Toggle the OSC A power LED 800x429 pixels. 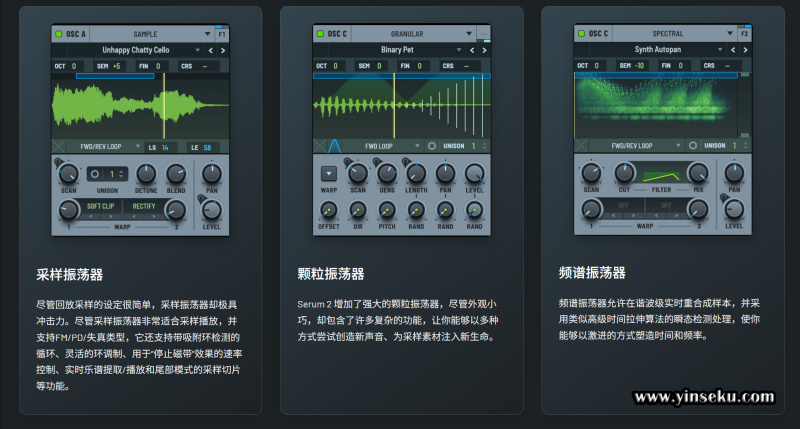point(58,34)
